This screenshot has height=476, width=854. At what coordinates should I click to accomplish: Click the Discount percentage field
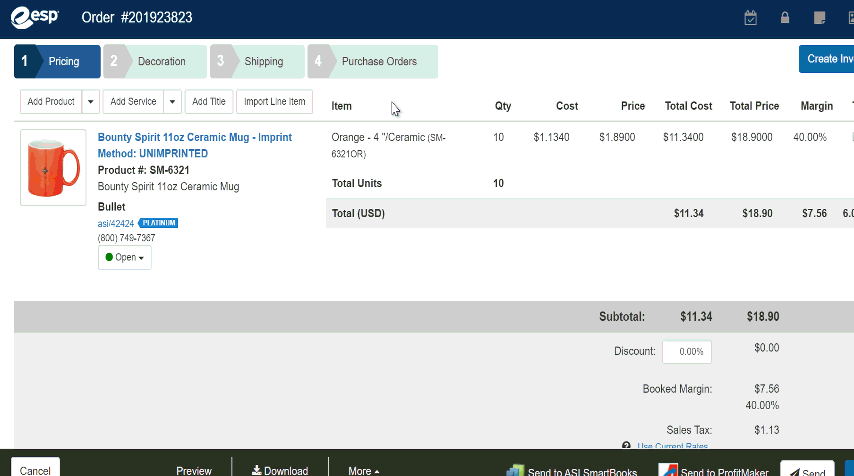(687, 352)
